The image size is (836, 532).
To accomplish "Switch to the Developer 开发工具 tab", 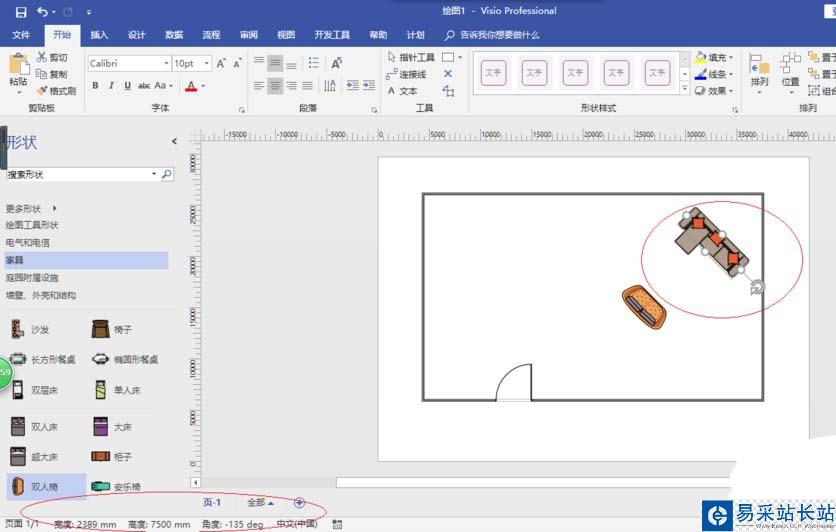I will click(332, 35).
